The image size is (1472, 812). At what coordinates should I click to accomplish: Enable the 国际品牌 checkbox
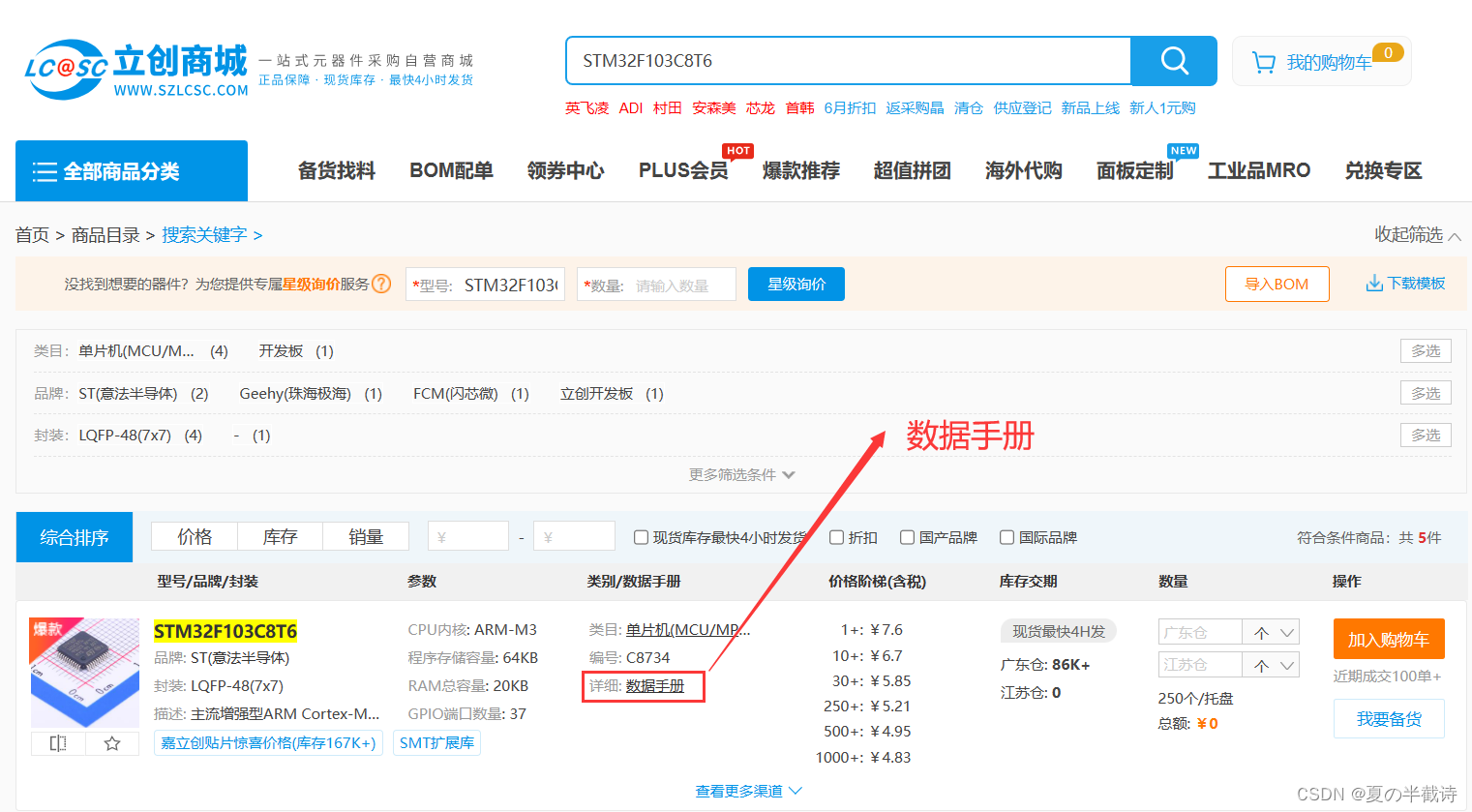(x=1006, y=537)
